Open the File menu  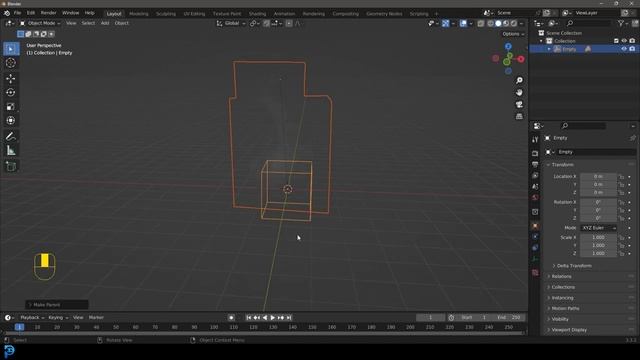point(17,13)
